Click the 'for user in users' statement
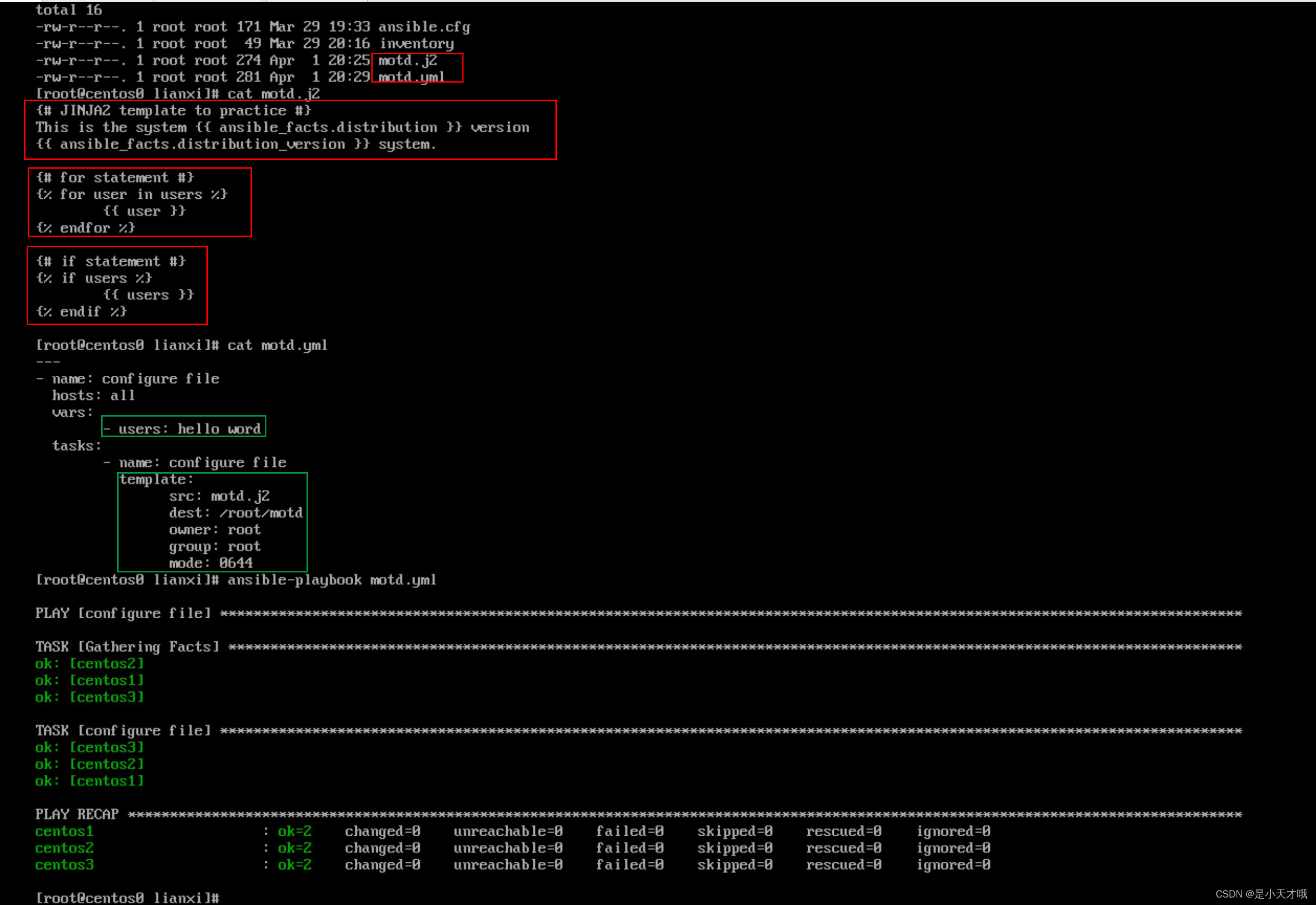Screen dimensions: 1316x905 point(132,195)
